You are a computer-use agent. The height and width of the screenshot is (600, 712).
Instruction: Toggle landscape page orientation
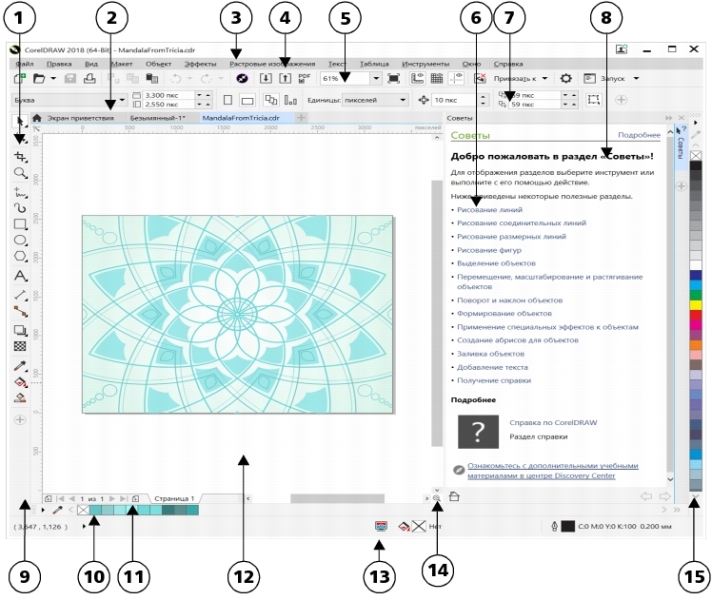coord(246,100)
